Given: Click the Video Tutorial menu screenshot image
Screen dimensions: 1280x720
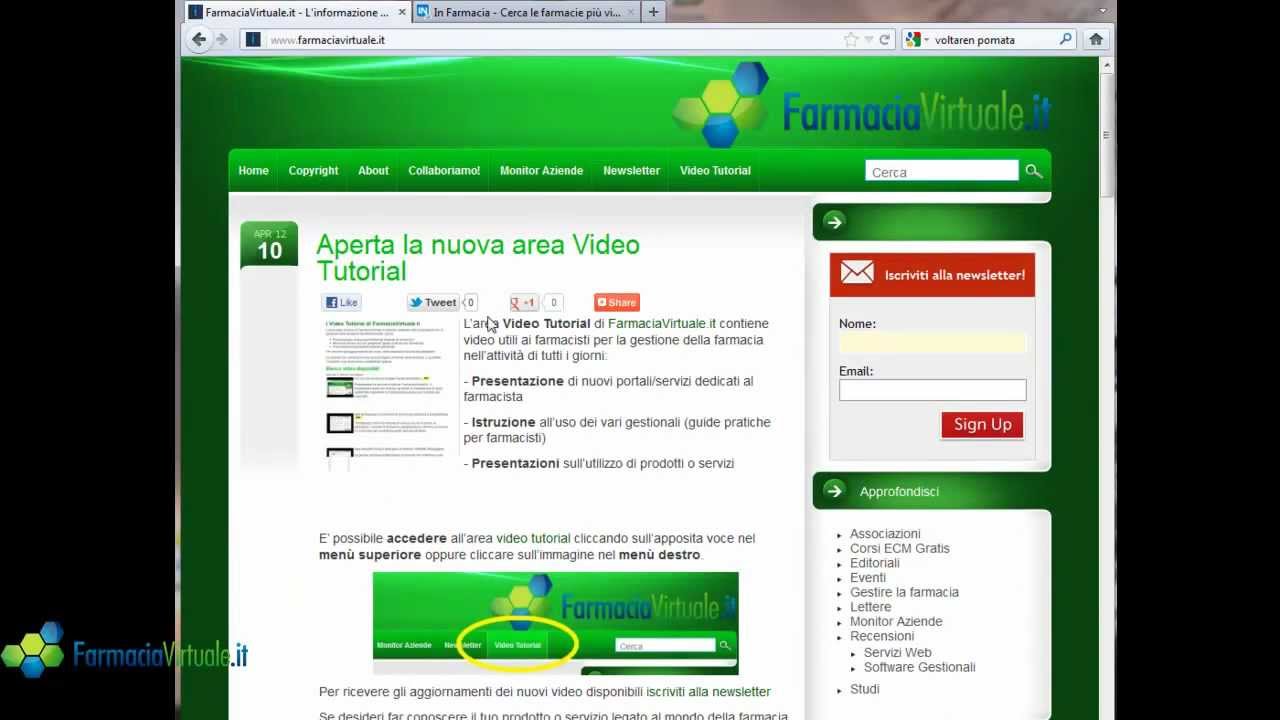Looking at the screenshot, I should coord(555,623).
